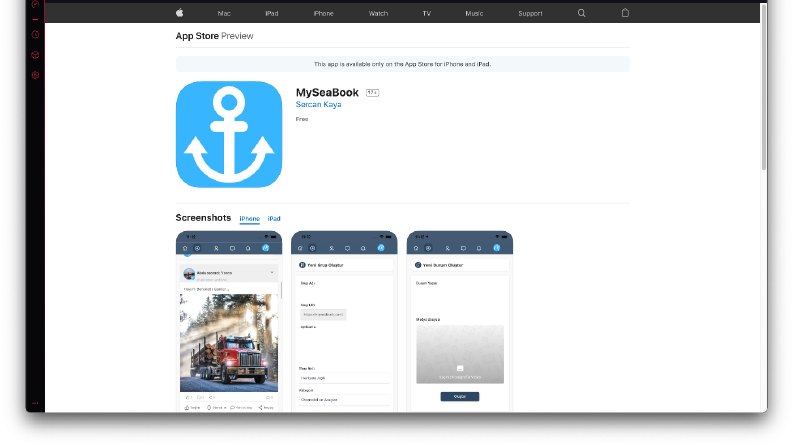This screenshot has width=793, height=446.
Task: Click the page vertical scrollbar thumb
Action: [764, 87]
